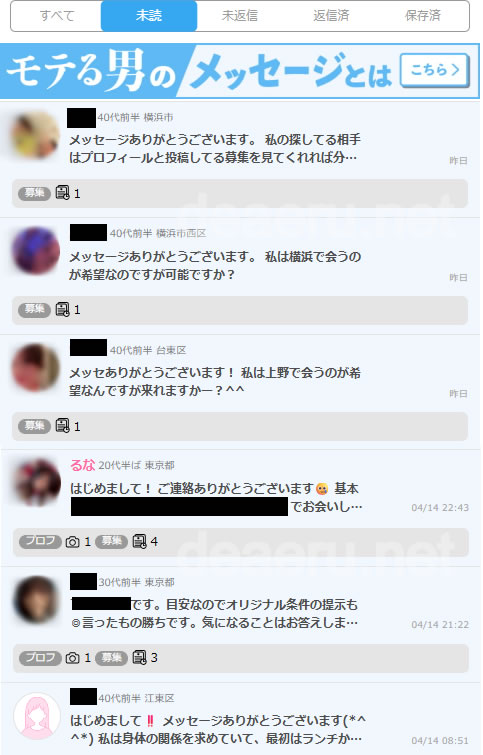Screen dimensions: 483x755
Task: Click the note icon with count 4
Action: (x=139, y=541)
